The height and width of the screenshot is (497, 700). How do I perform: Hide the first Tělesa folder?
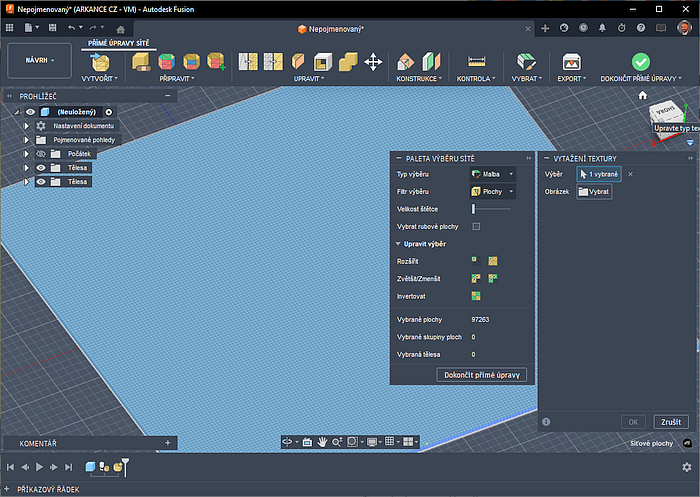point(41,168)
